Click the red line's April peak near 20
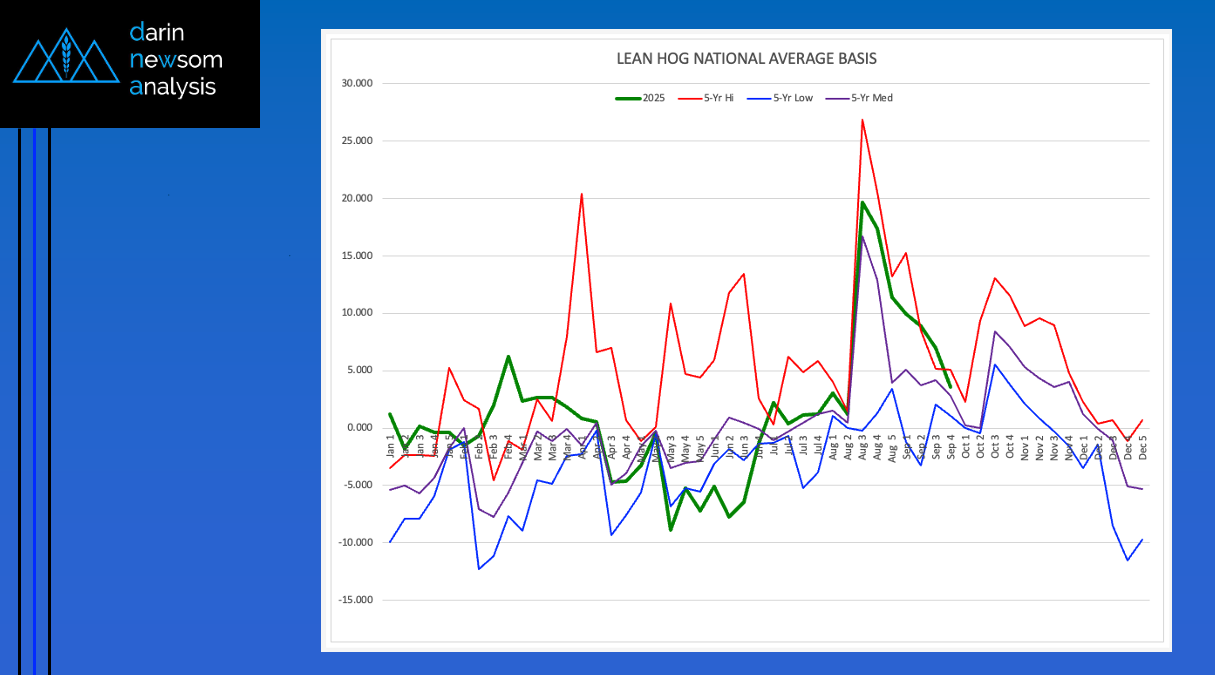 click(x=582, y=194)
